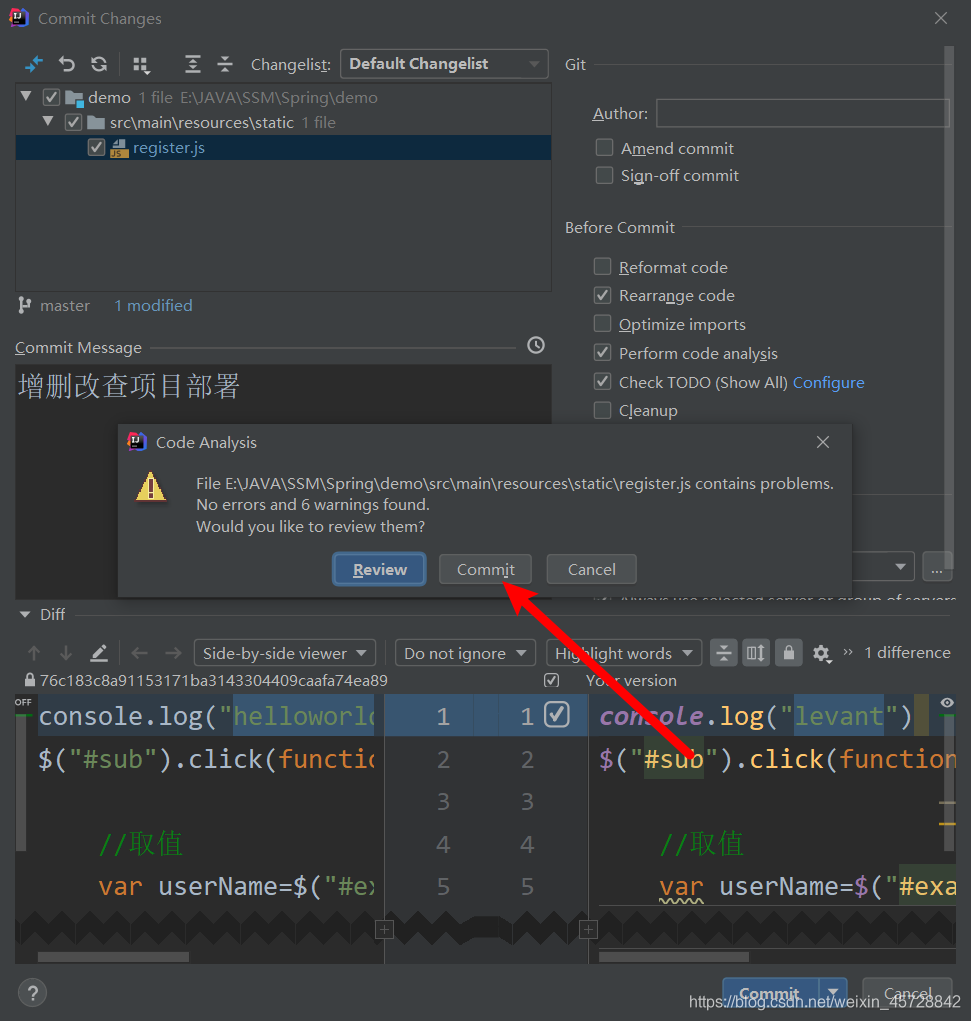The width and height of the screenshot is (971, 1021).
Task: Click the Rollback undo arrow icon
Action: 66,64
